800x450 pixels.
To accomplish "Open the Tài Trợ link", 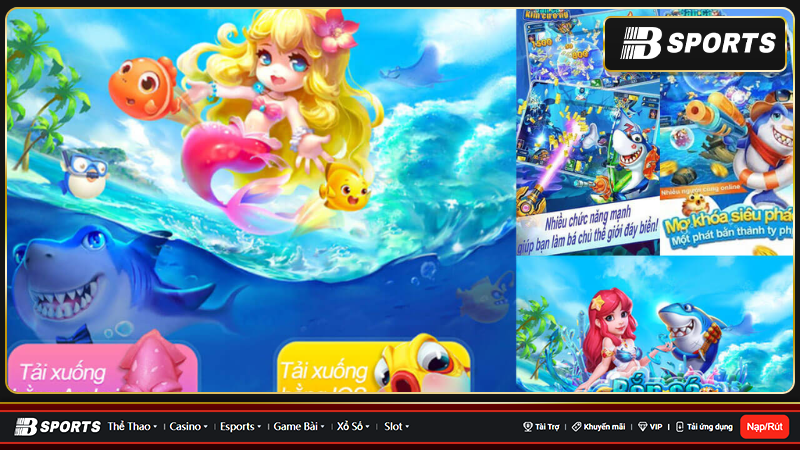I will 547,427.
